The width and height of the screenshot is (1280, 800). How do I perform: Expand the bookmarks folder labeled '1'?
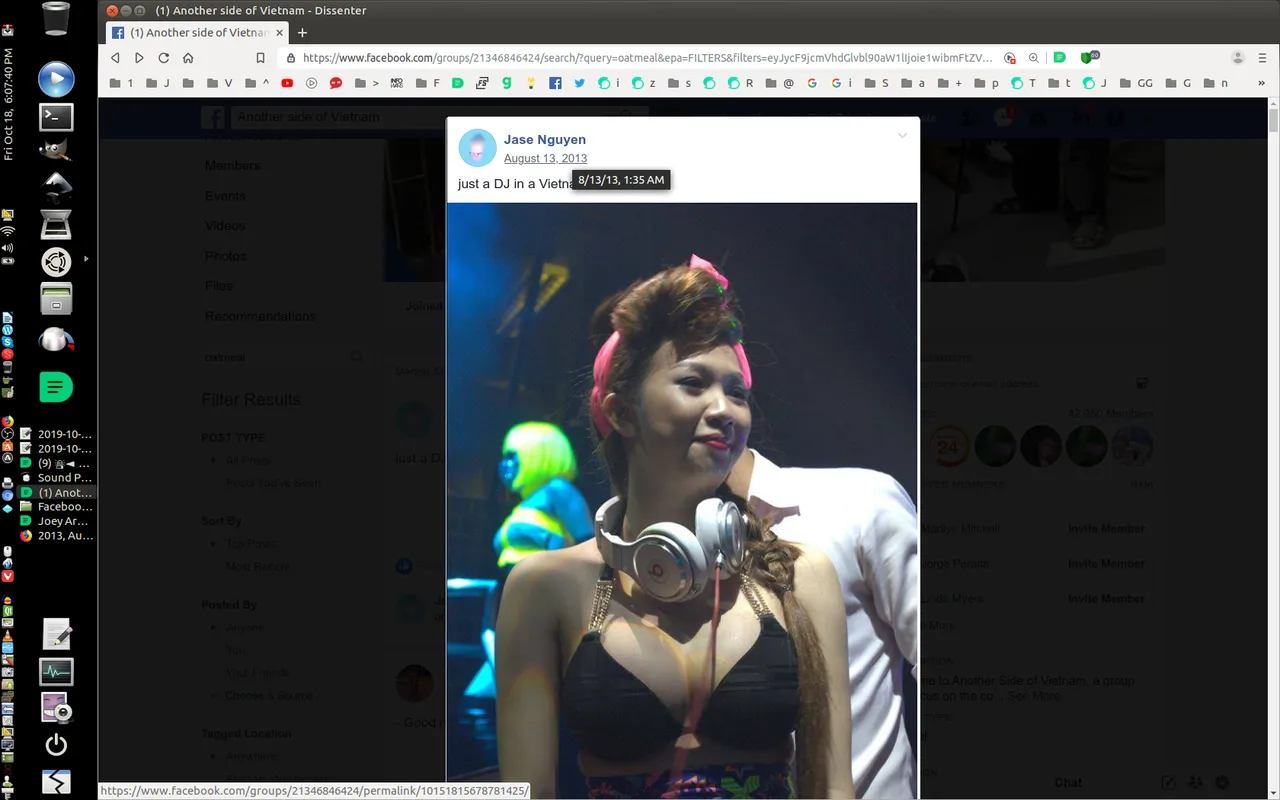[x=121, y=83]
